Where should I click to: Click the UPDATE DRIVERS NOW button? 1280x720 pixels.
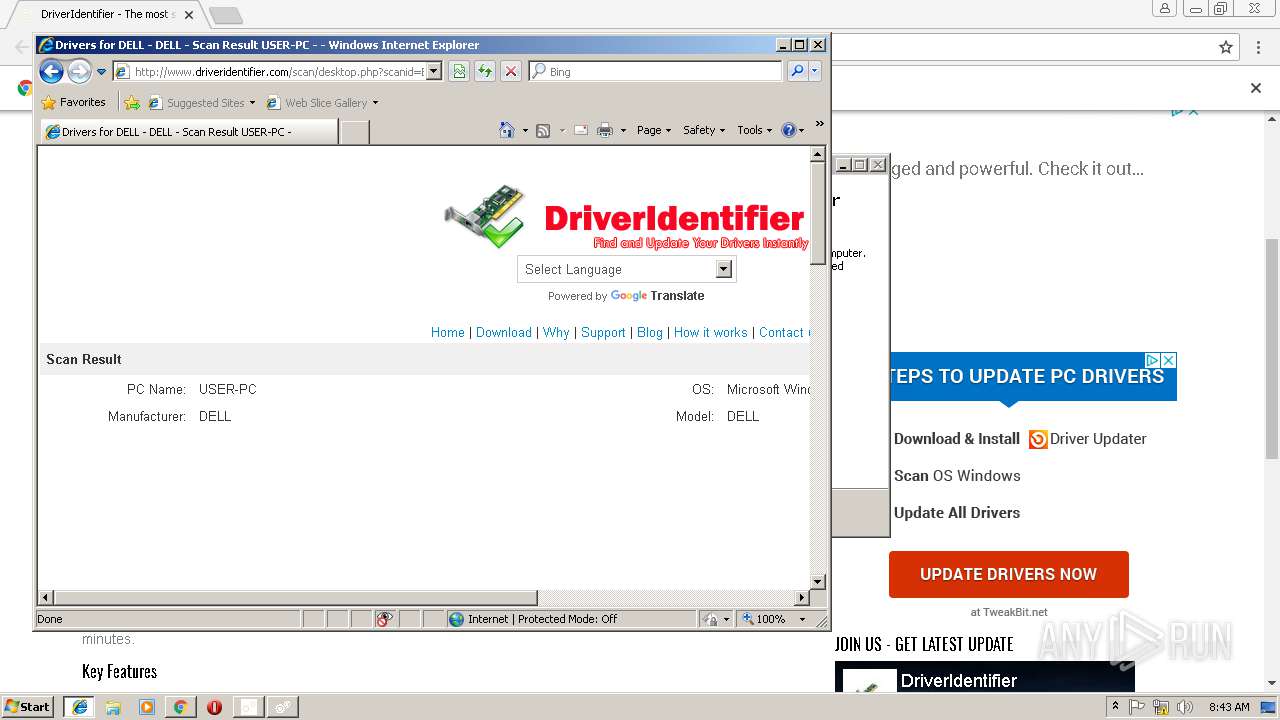coord(1009,574)
